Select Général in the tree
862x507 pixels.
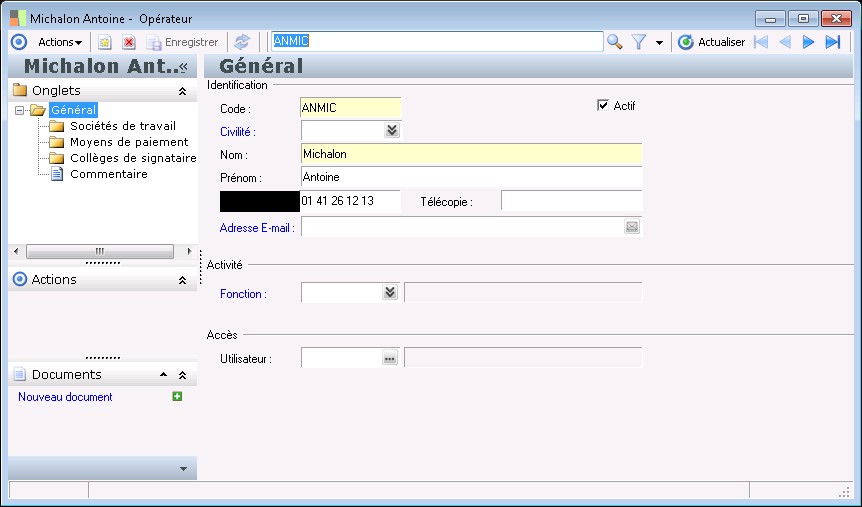(73, 110)
